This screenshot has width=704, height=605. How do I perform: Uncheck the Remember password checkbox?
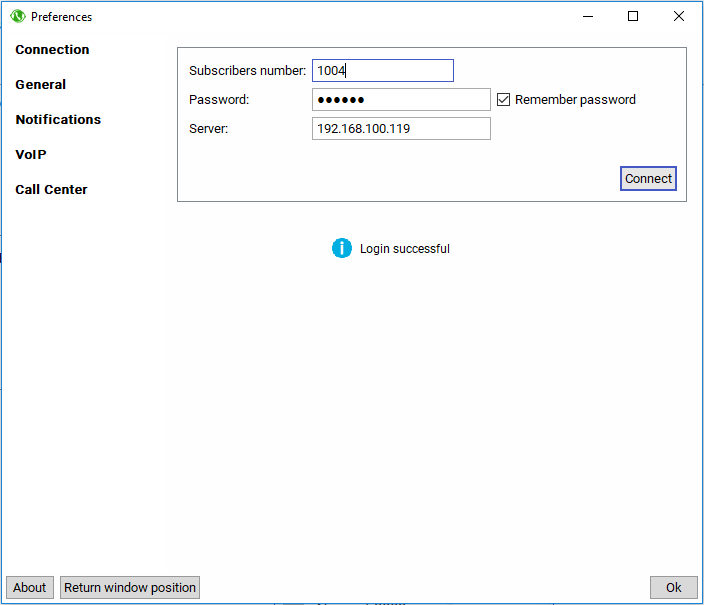(x=504, y=100)
